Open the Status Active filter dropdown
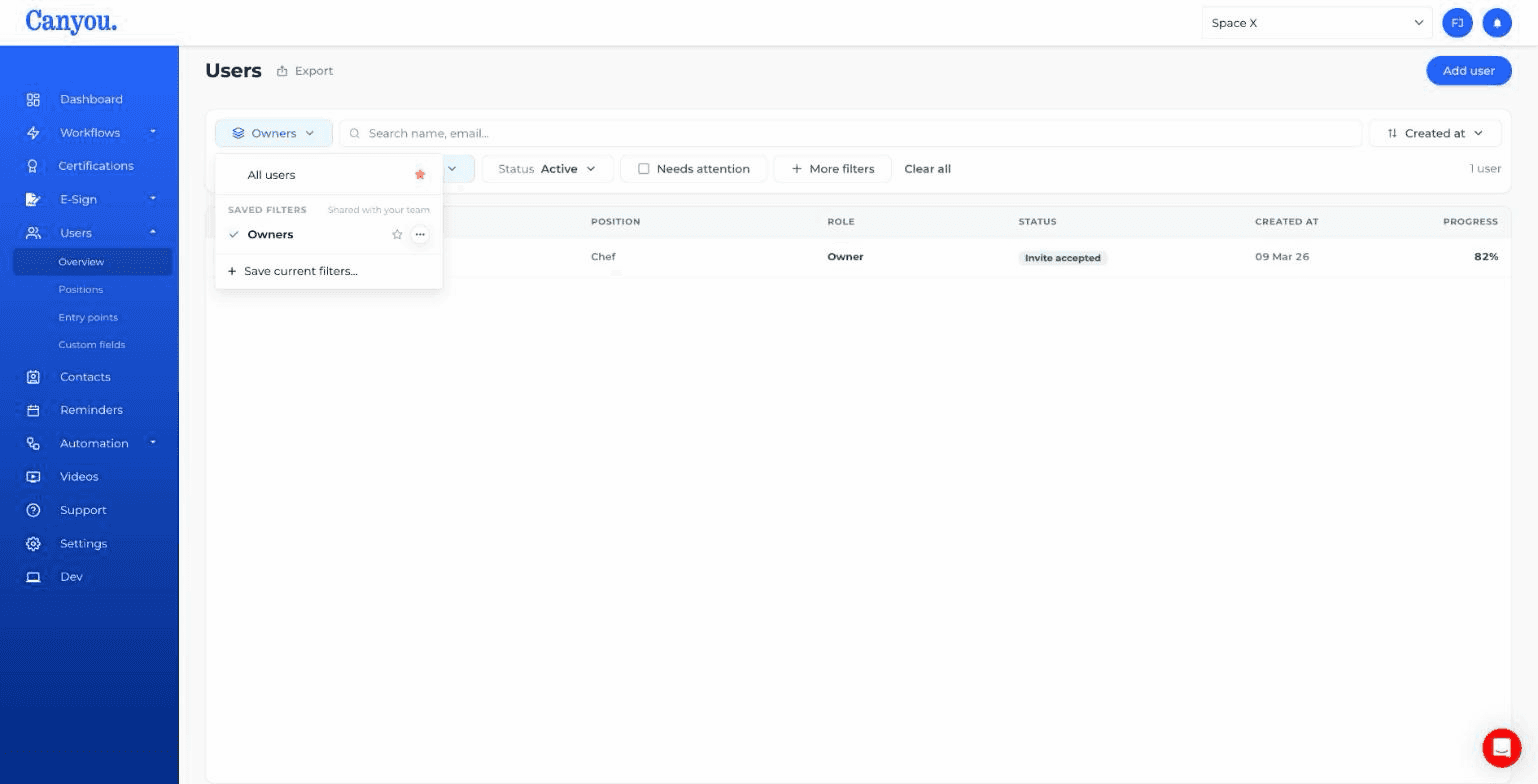Screen dimensions: 1538x784 coord(548,169)
